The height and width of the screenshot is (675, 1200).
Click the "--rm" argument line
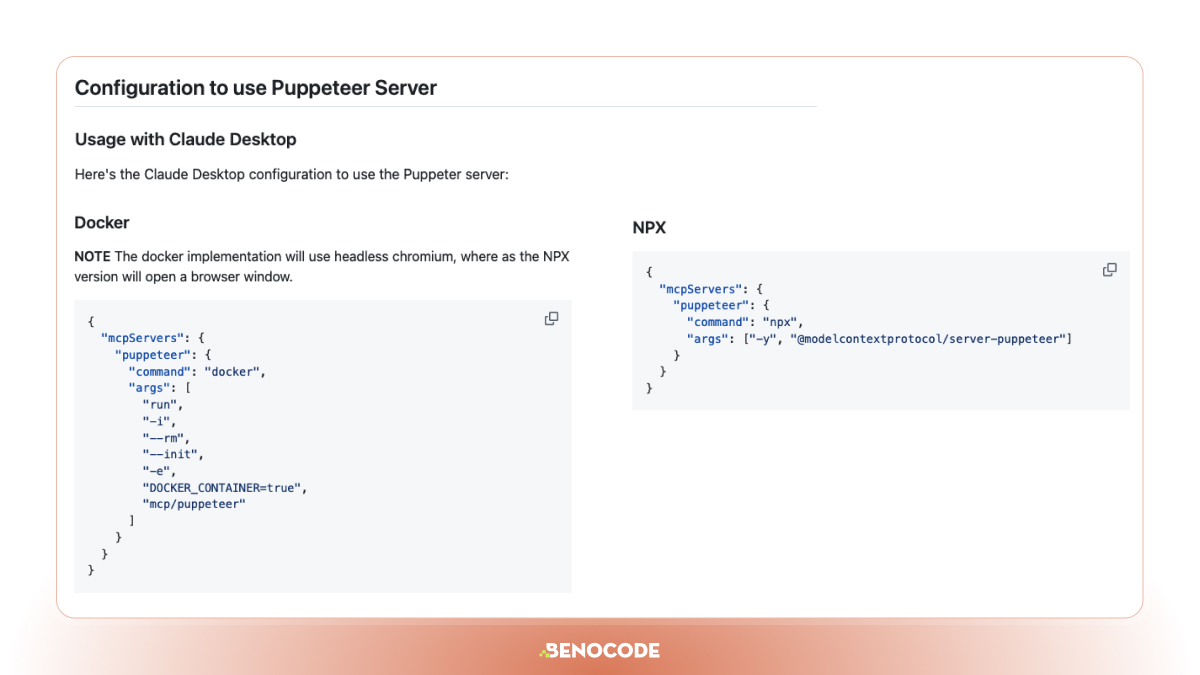click(166, 438)
